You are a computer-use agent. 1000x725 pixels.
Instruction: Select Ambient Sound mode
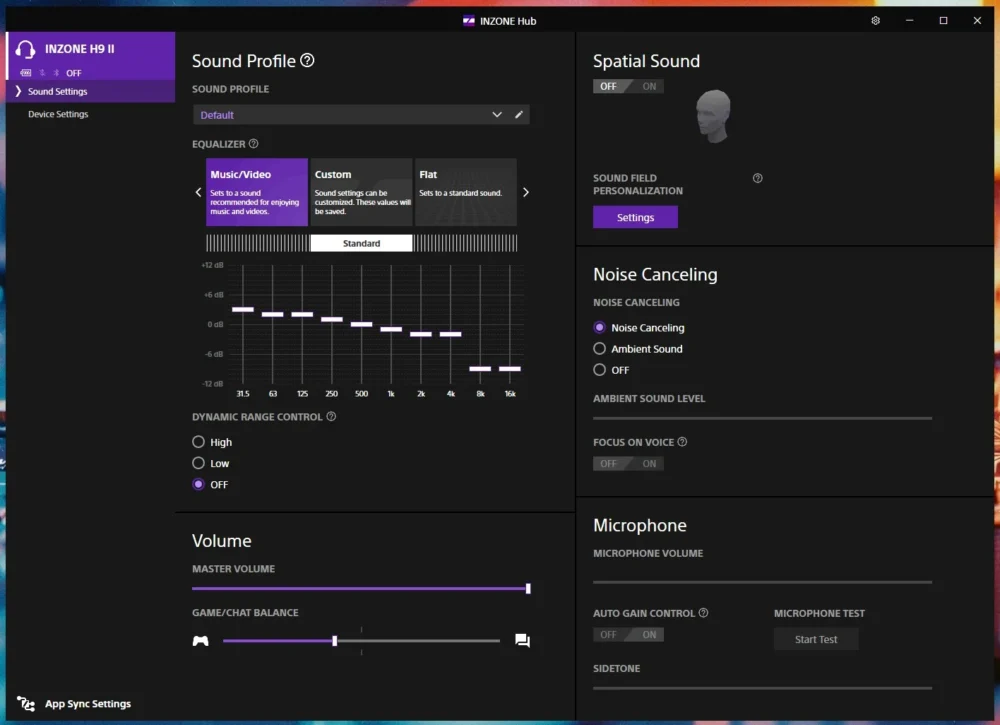coord(599,349)
